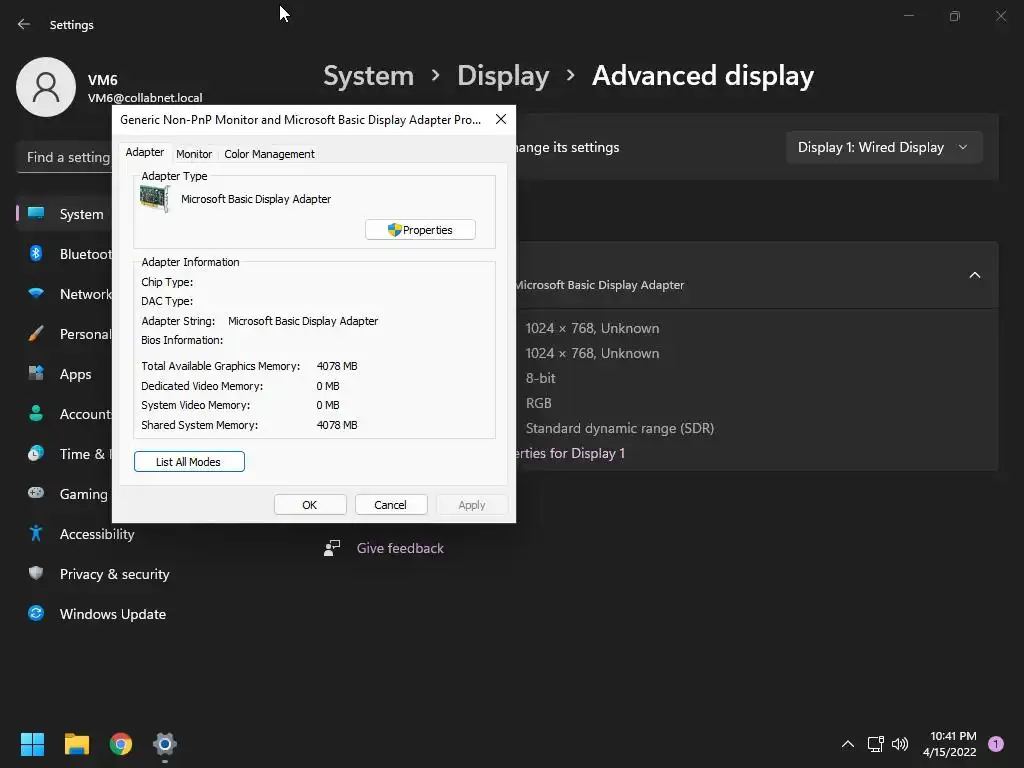
Task: Collapse the display information section chevron
Action: coord(974,275)
